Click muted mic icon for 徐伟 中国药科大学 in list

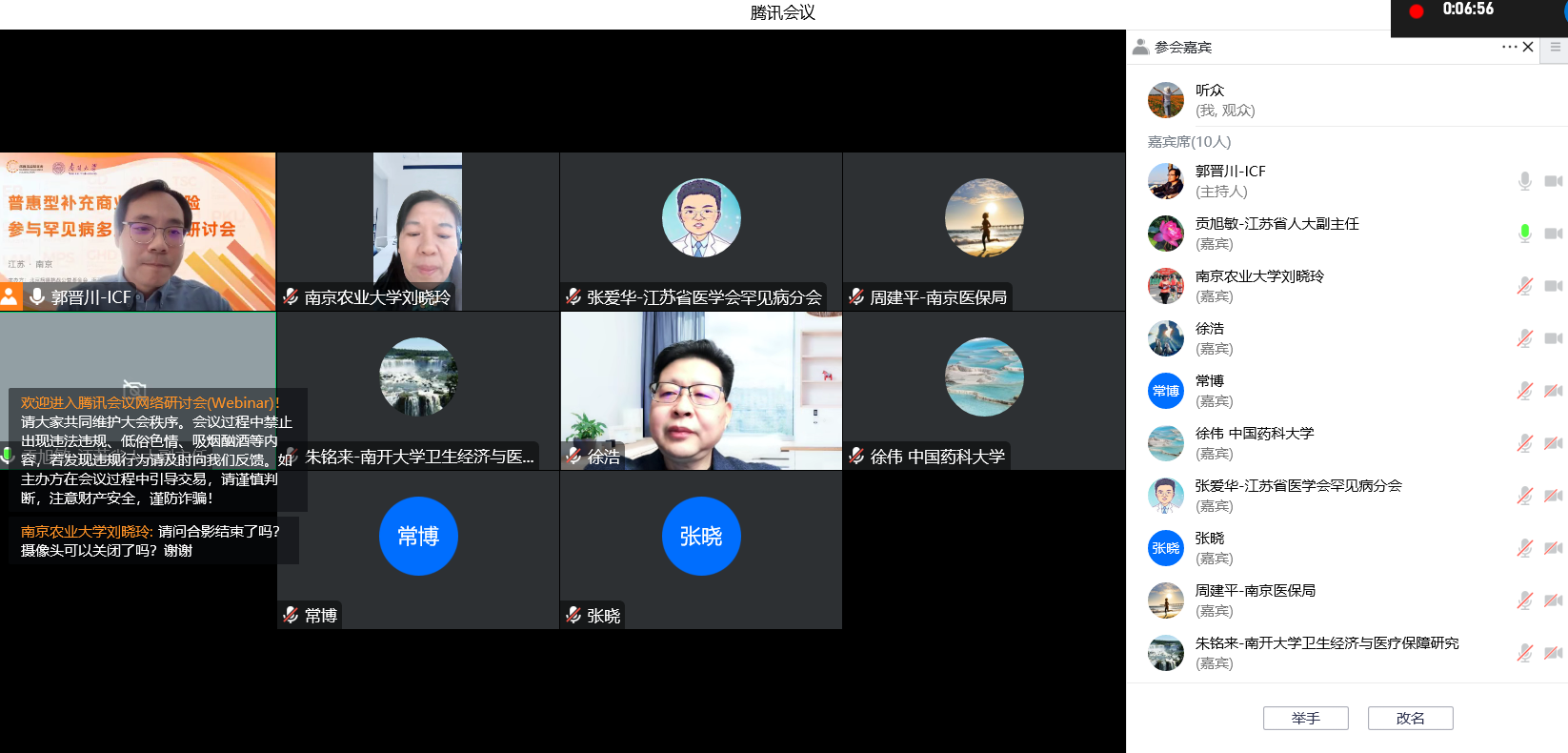click(1525, 443)
